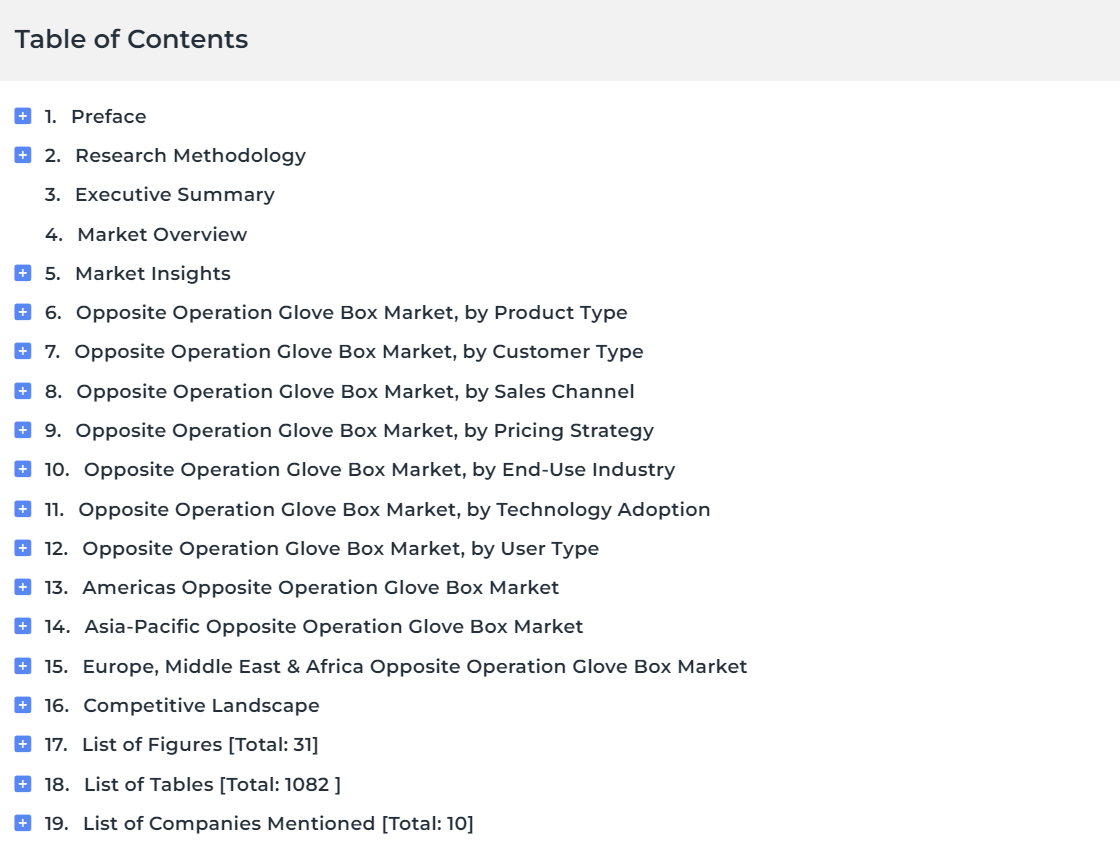1120x849 pixels.
Task: Expand Europe, Middle East & Africa plus icon
Action: click(23, 665)
